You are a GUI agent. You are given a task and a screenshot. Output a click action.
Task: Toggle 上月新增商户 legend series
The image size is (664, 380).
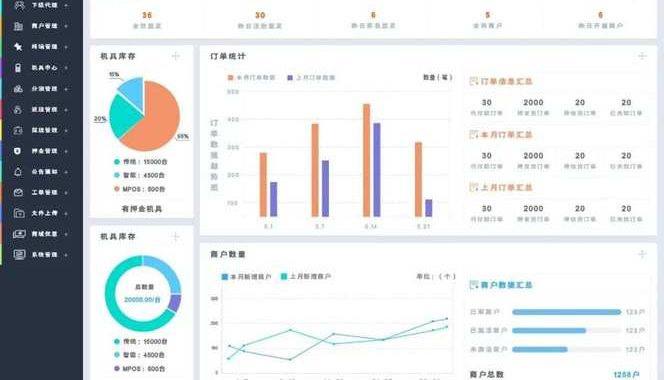tap(306, 277)
